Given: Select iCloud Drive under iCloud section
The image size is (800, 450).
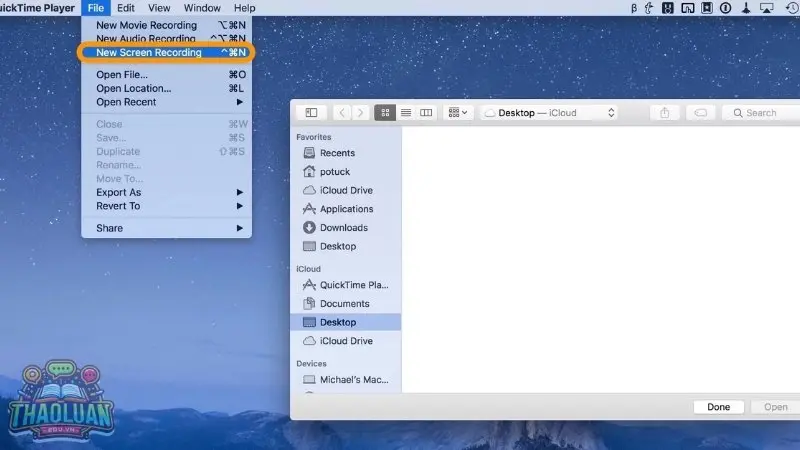Looking at the screenshot, I should 345,341.
